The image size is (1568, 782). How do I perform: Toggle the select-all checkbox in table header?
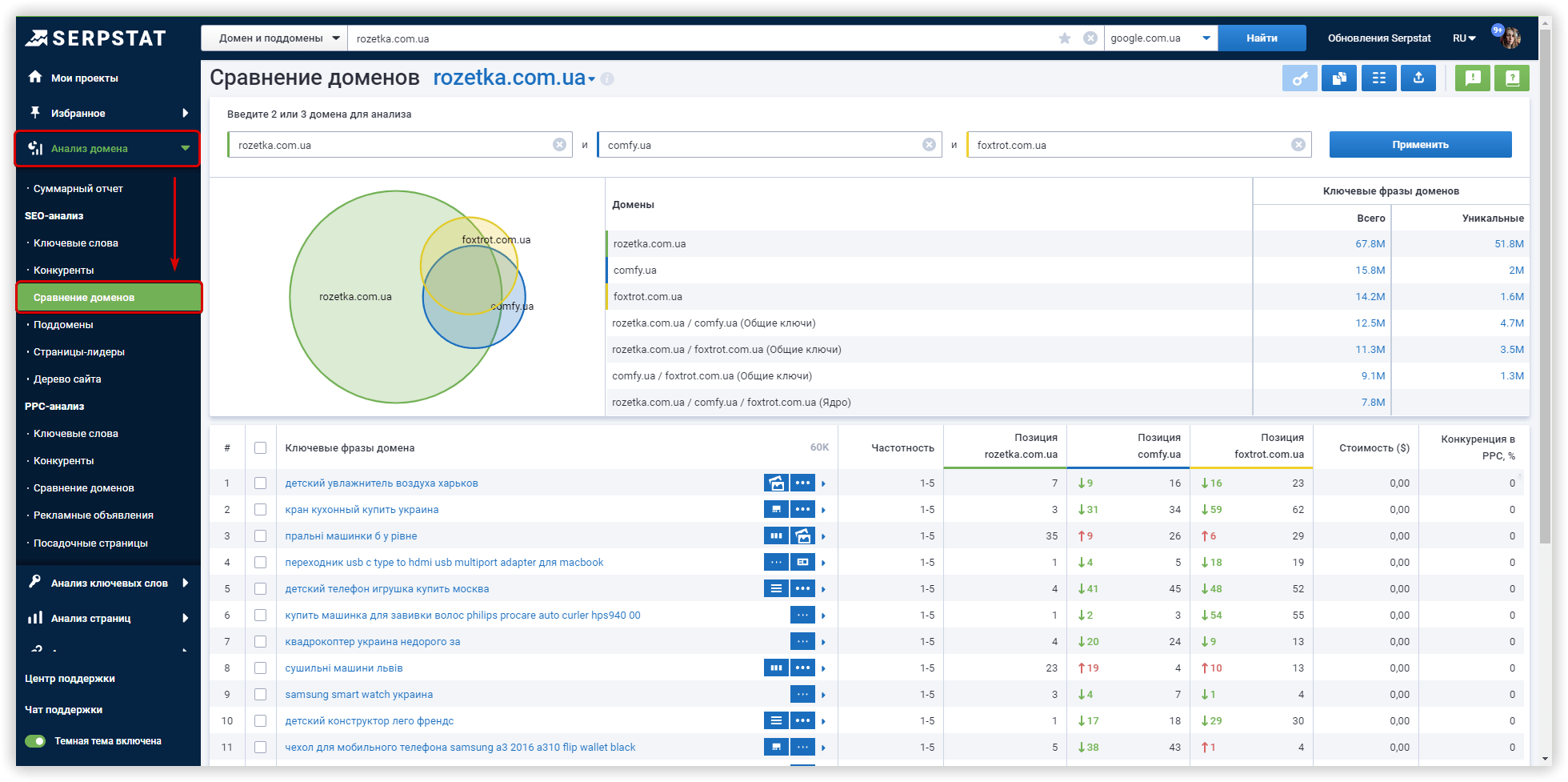pos(260,448)
